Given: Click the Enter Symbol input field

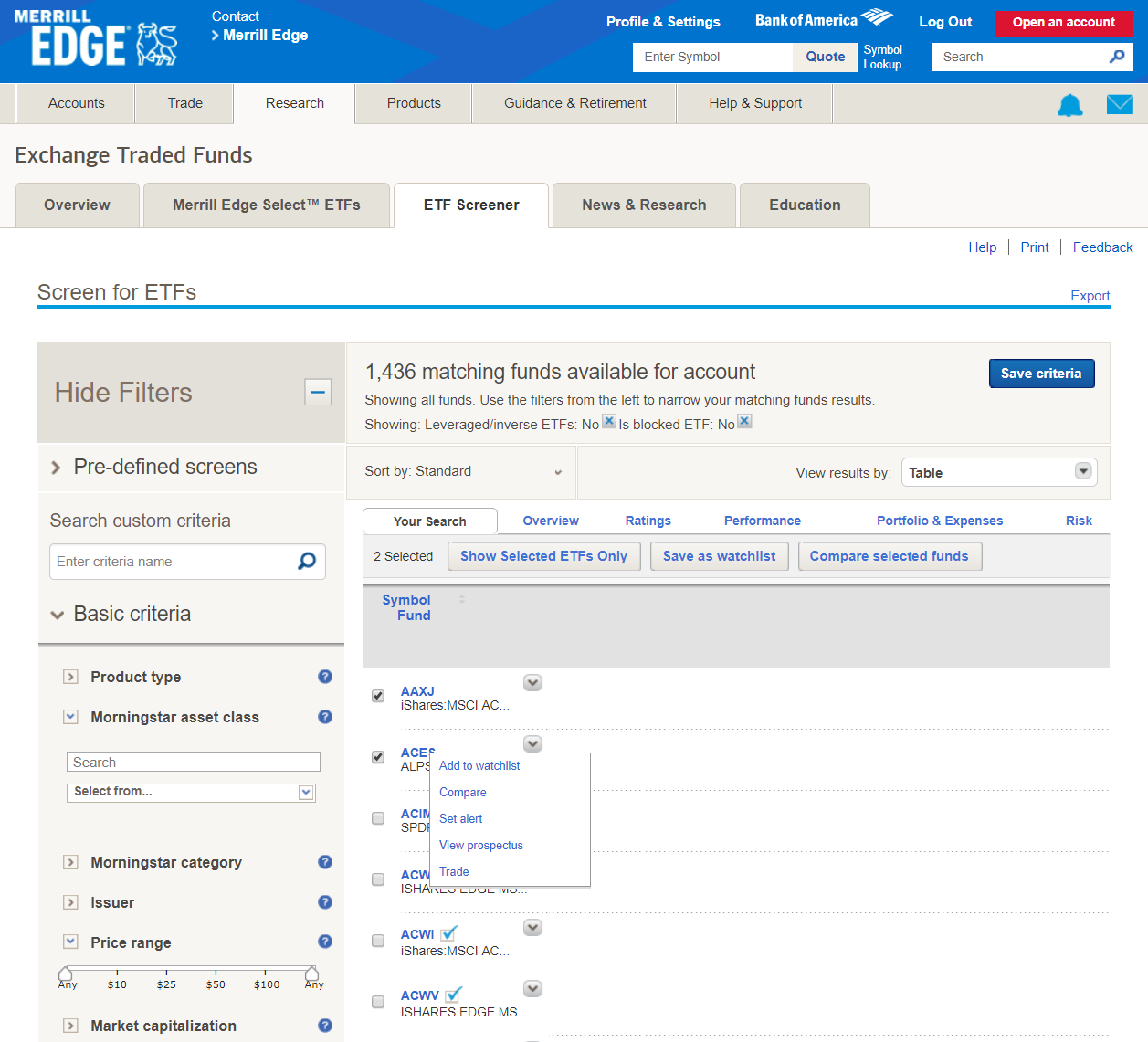Looking at the screenshot, I should [712, 57].
